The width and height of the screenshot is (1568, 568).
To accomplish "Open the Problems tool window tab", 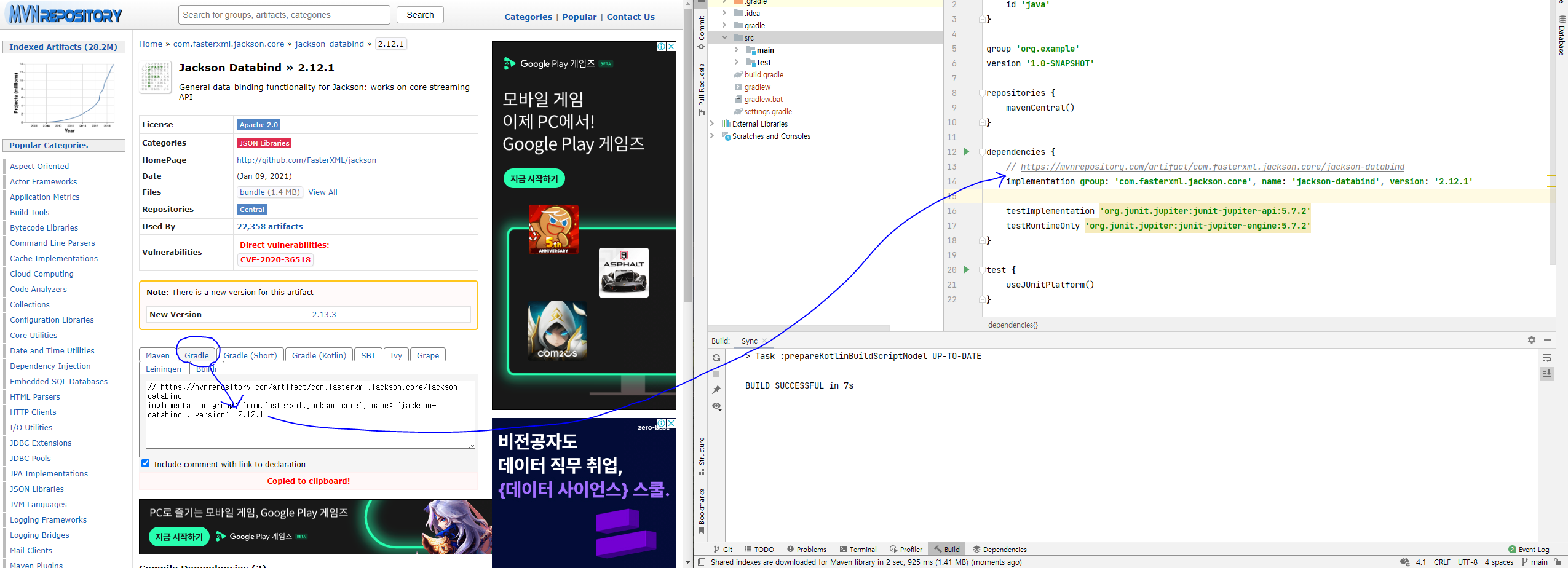I will click(x=807, y=550).
